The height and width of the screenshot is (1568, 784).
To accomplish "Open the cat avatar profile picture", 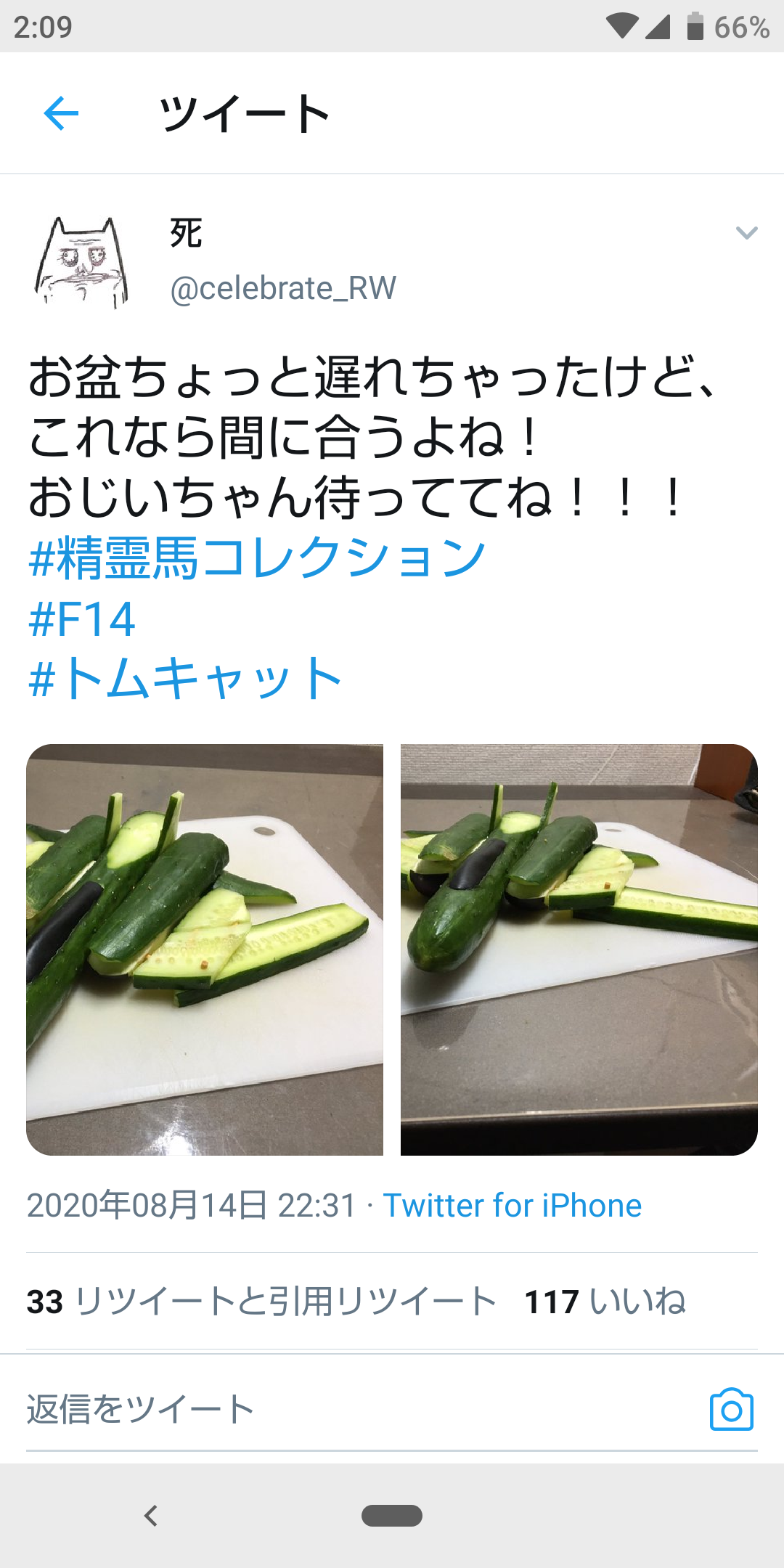I will point(81,262).
